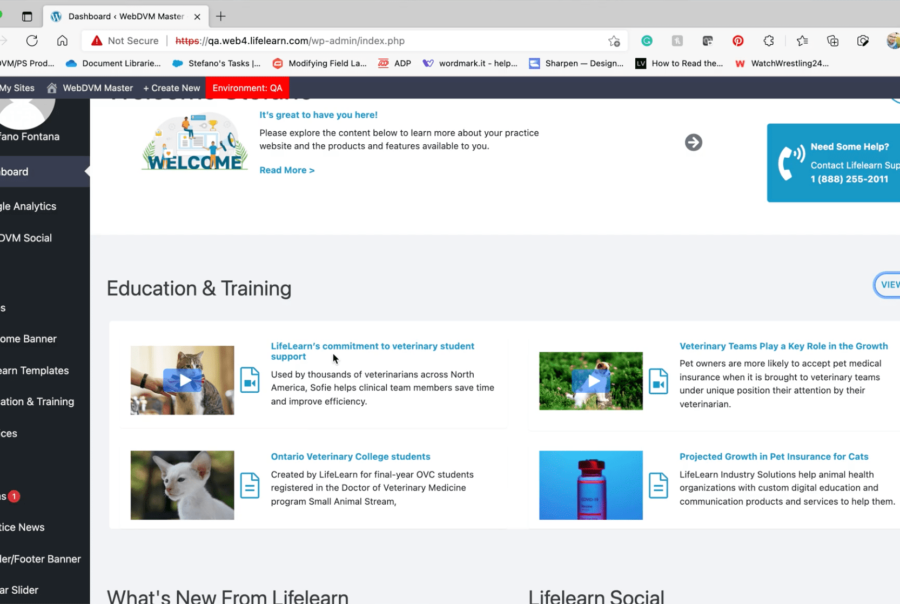
Task: Click phone number 1 (888) 255-2011
Action: [x=849, y=179]
